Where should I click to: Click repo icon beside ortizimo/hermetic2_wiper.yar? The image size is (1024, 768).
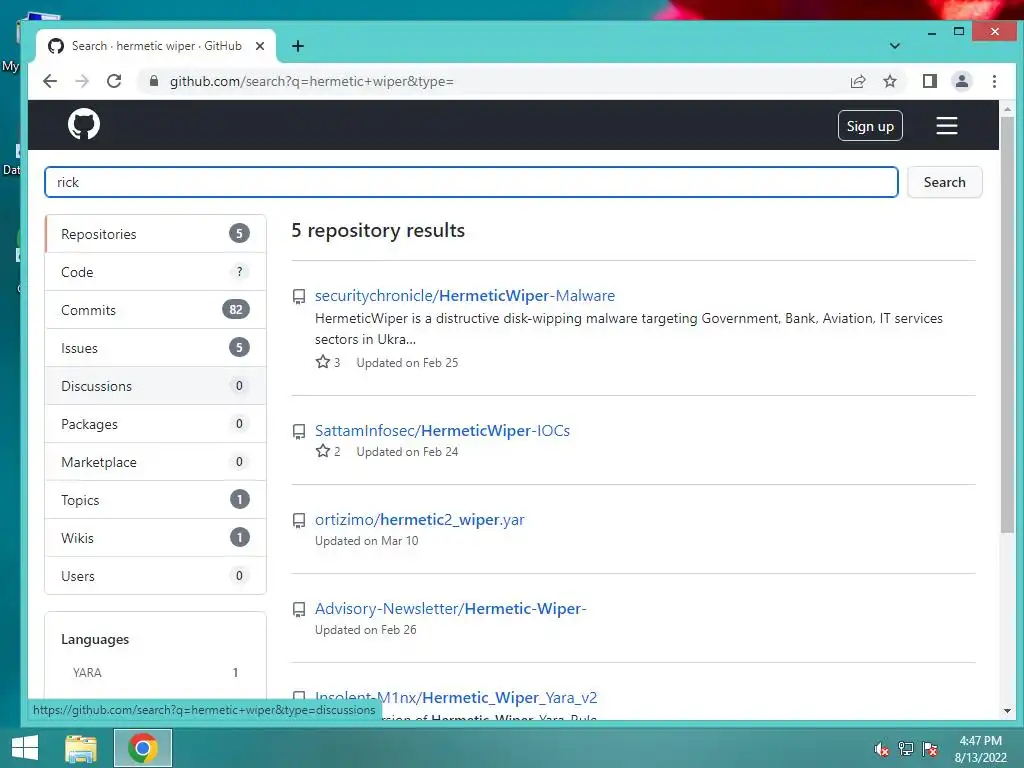coord(298,520)
